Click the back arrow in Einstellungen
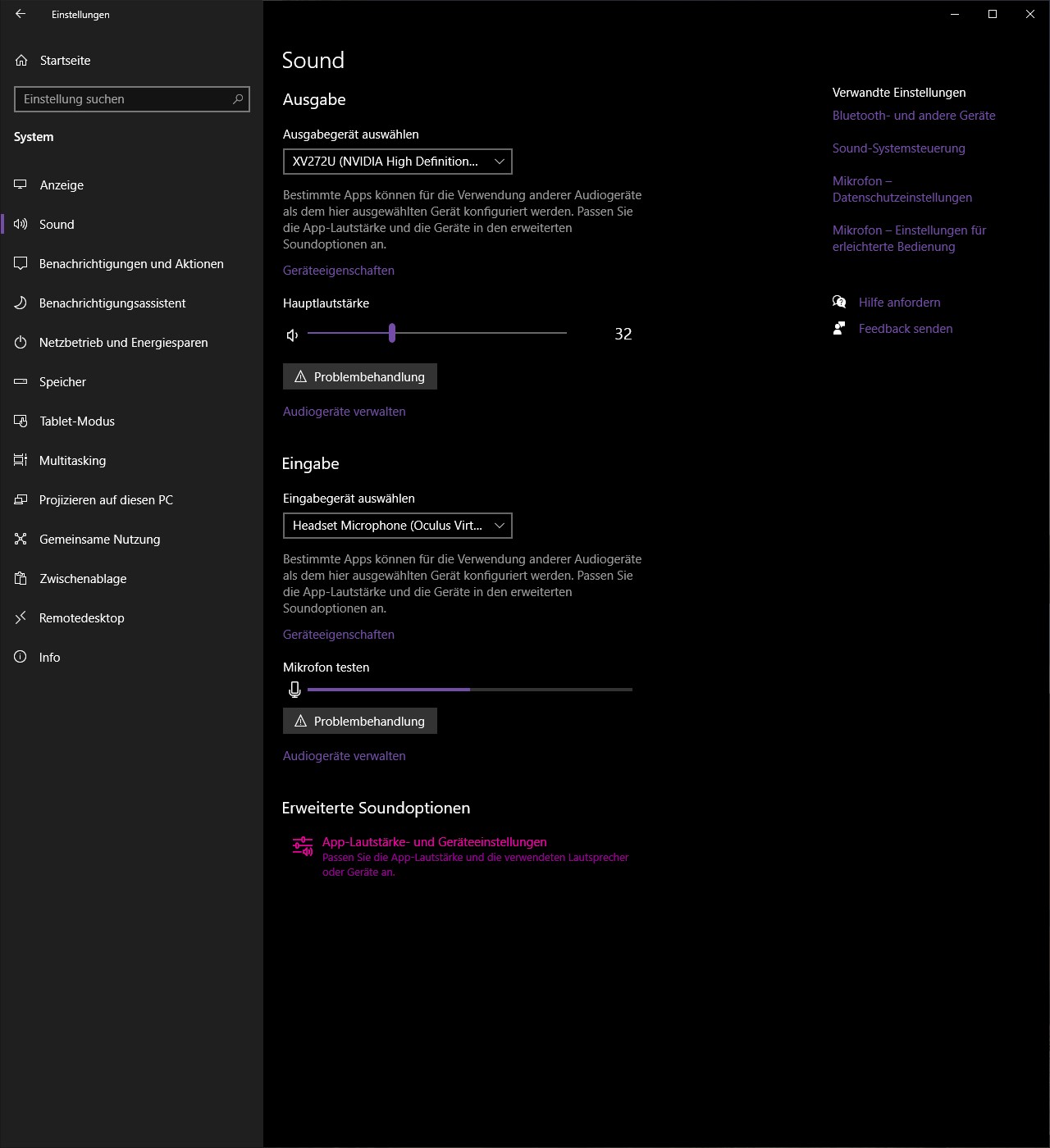1050x1148 pixels. click(x=21, y=14)
